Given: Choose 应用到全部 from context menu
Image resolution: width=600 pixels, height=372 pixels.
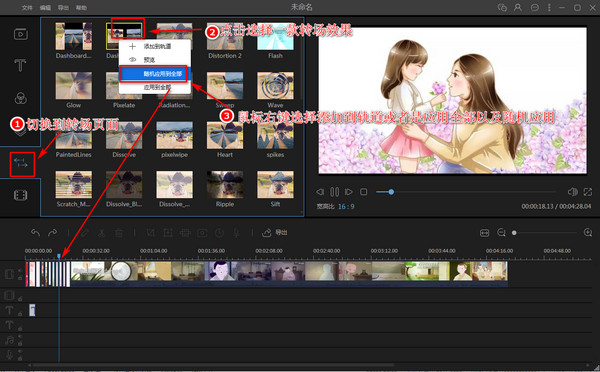Looking at the screenshot, I should coord(155,87).
